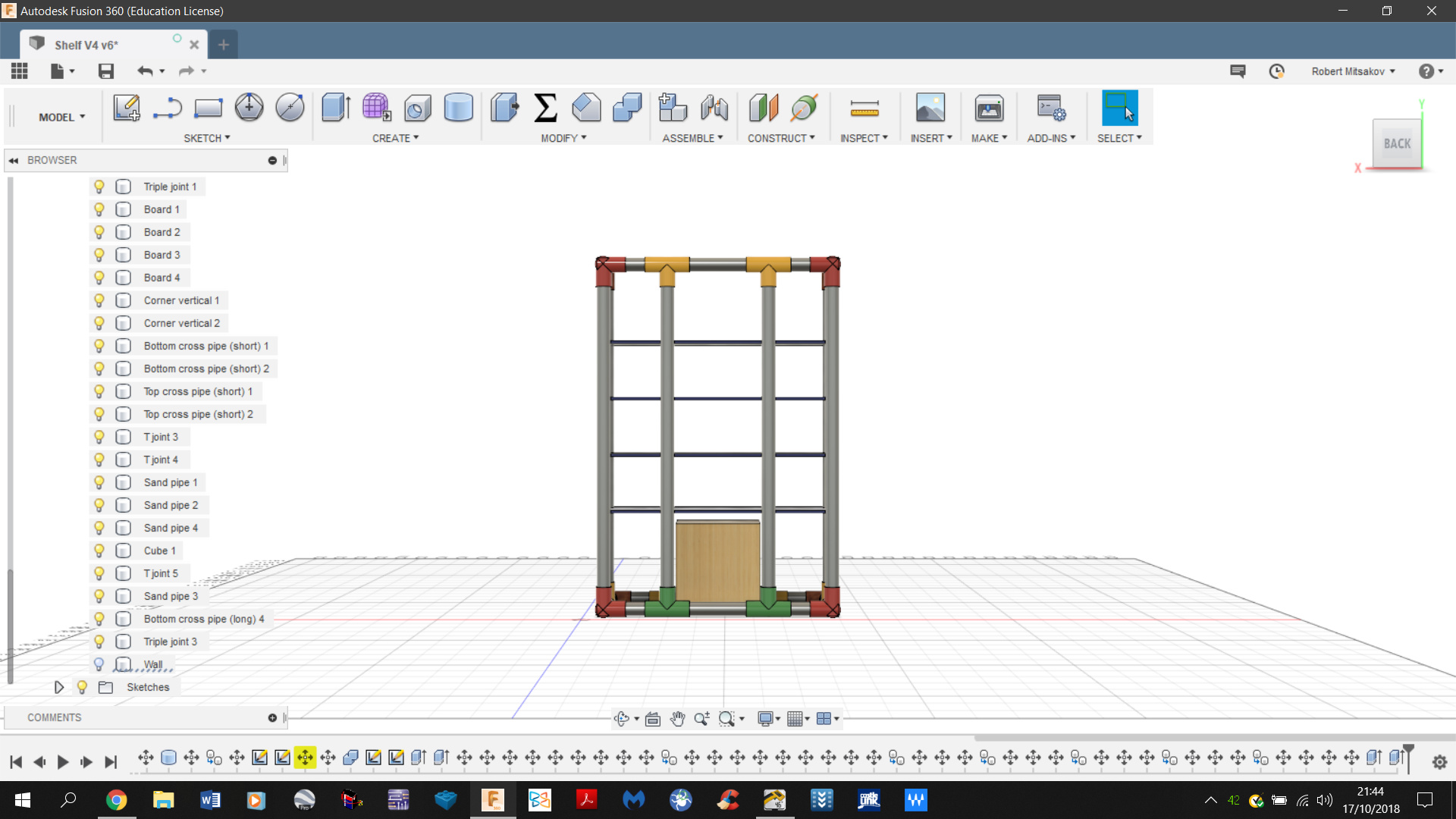Toggle Sketches folder visibility bulb
The width and height of the screenshot is (1456, 819).
pos(82,687)
